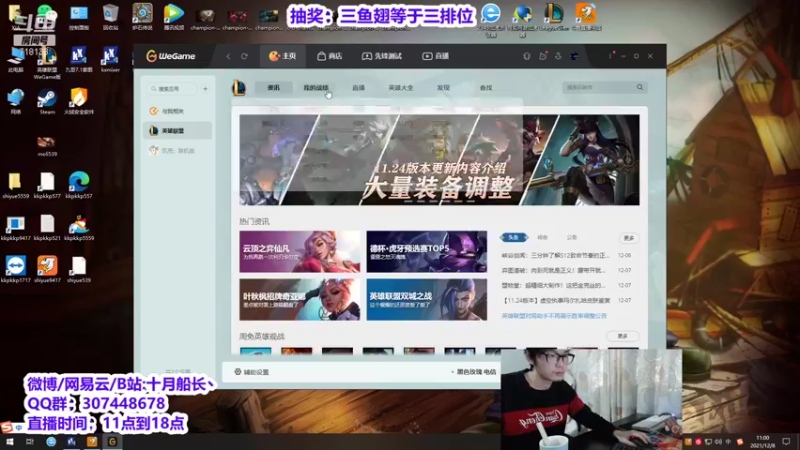Click the WeGame logo in title bar
The height and width of the screenshot is (450, 800).
tap(170, 56)
